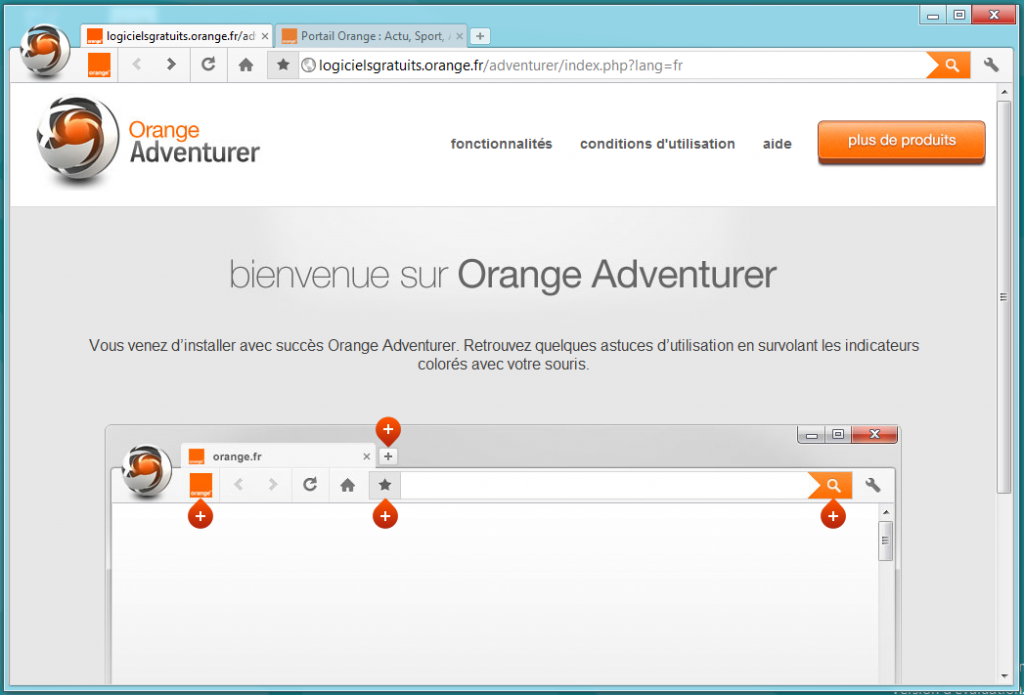Click demo illustration's empty address field

pyautogui.click(x=604, y=485)
